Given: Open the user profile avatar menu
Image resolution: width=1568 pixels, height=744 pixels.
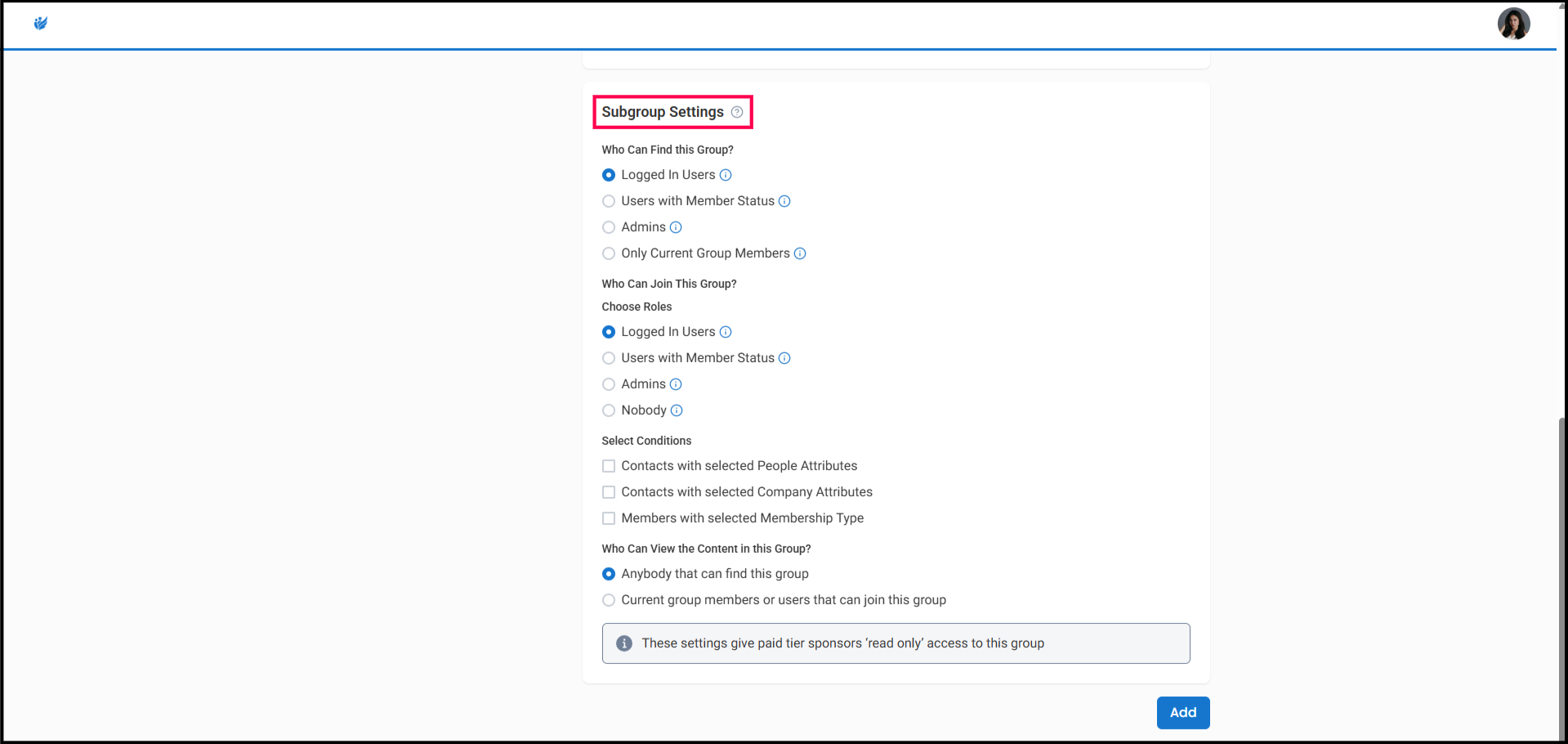Looking at the screenshot, I should 1512,24.
